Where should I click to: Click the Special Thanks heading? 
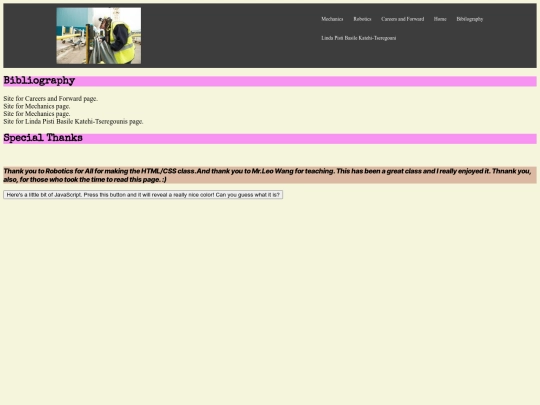pyautogui.click(x=43, y=138)
